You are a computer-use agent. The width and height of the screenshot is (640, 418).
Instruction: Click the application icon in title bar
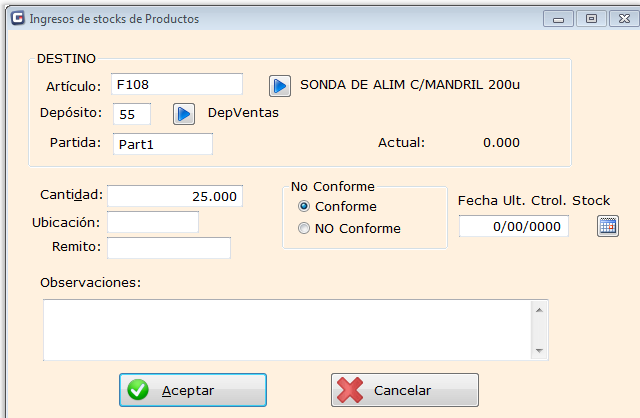(x=16, y=18)
